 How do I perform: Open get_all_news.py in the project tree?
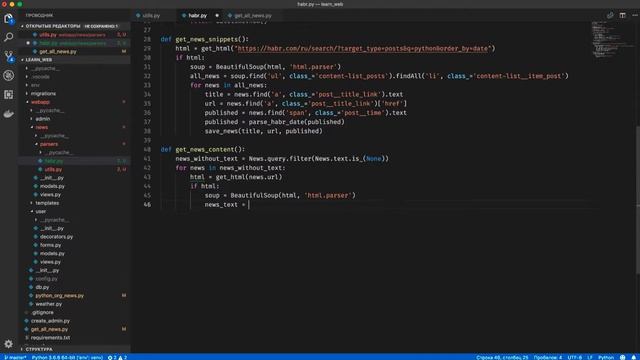49,329
